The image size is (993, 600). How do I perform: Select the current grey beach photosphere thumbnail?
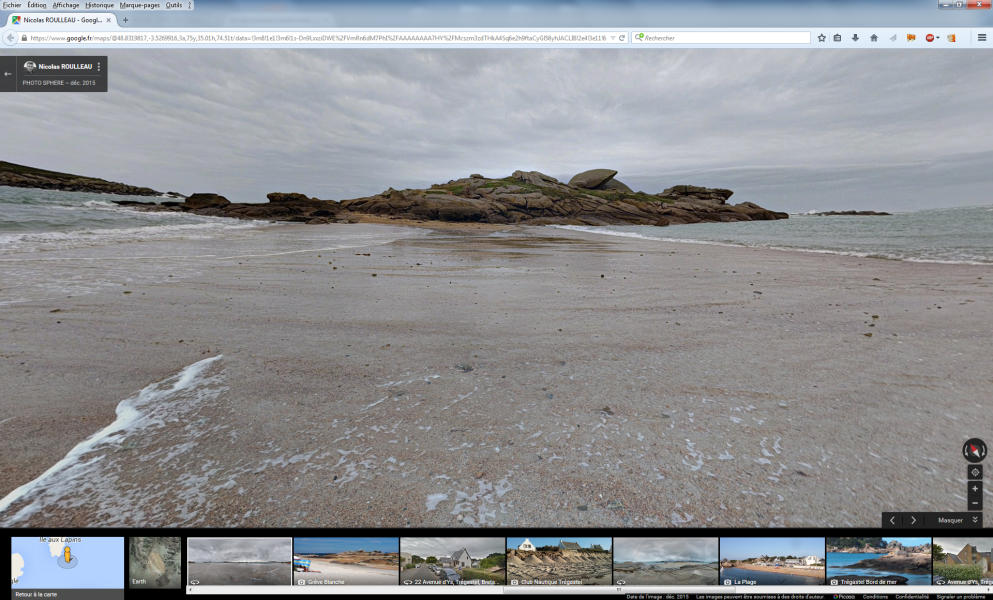tap(239, 562)
